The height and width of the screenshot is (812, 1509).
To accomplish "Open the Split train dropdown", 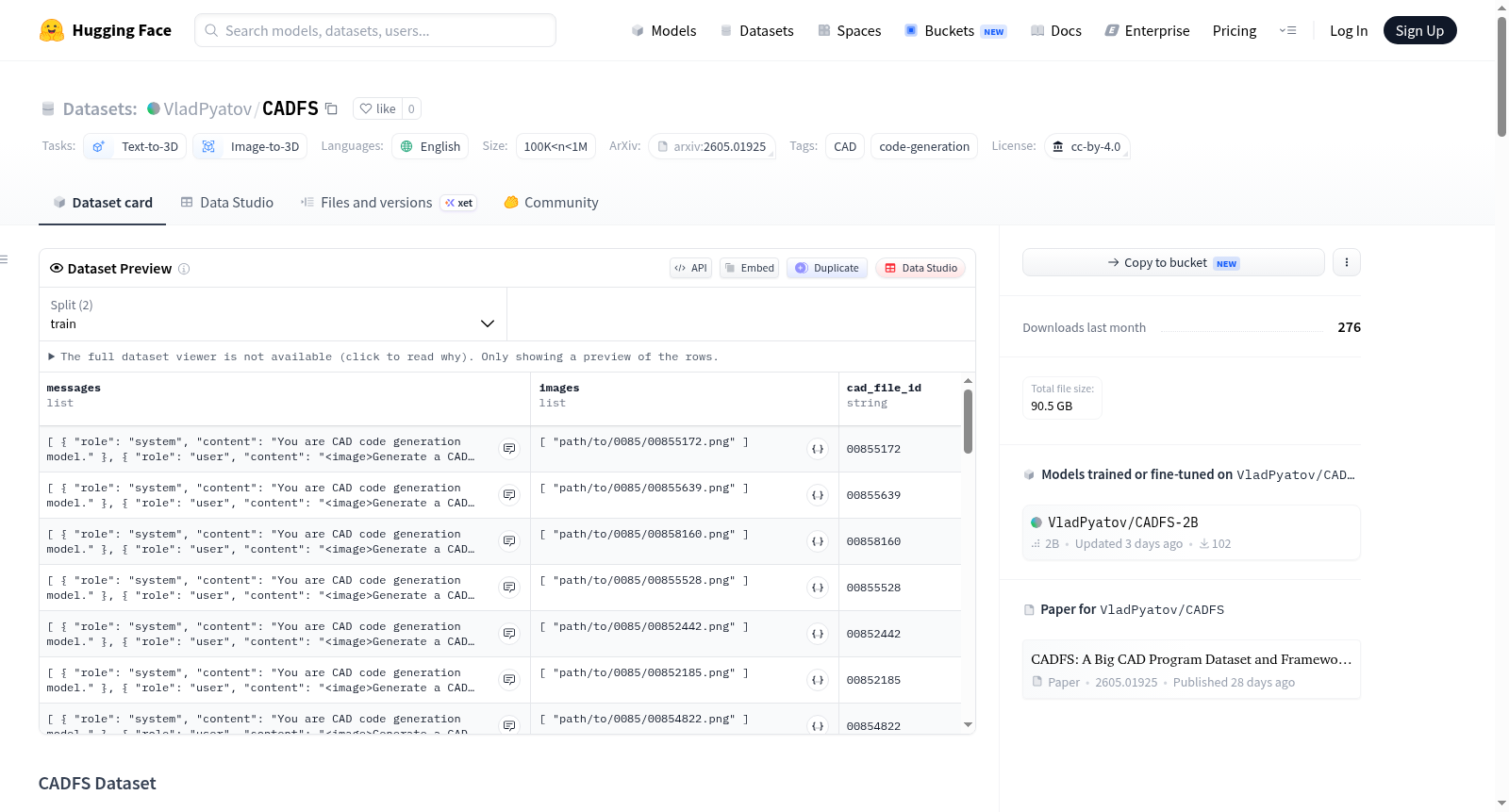I will tap(273, 314).
